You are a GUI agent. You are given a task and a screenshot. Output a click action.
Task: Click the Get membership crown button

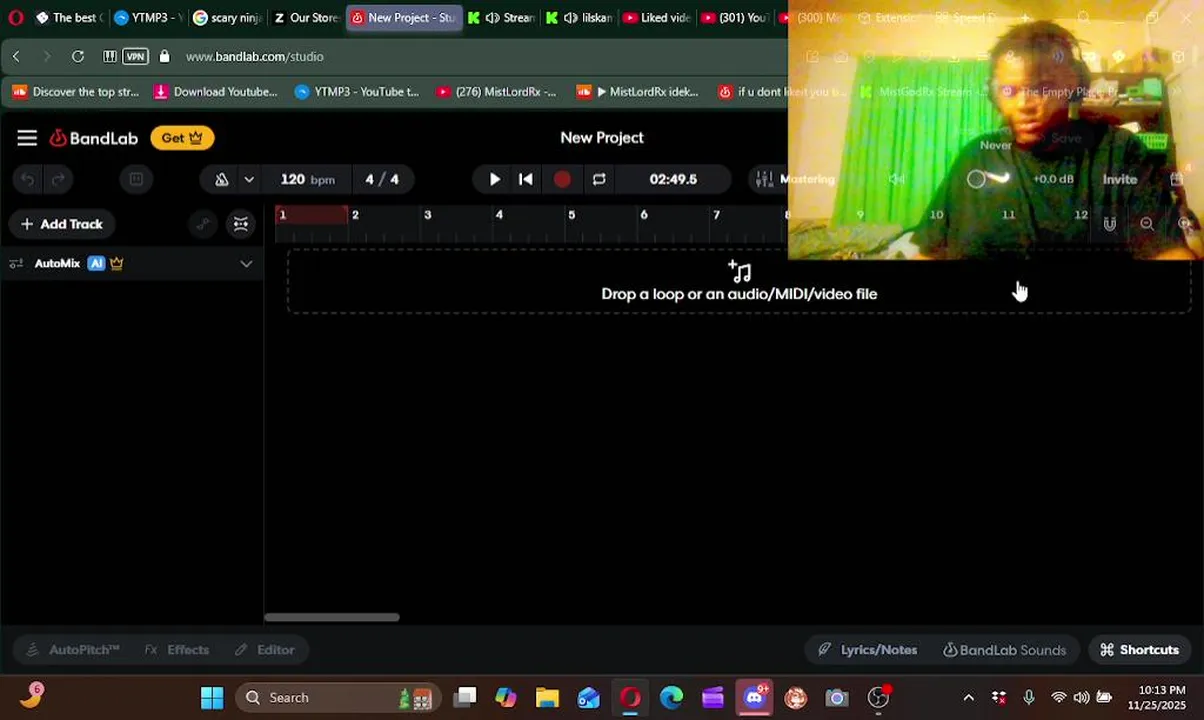click(182, 138)
